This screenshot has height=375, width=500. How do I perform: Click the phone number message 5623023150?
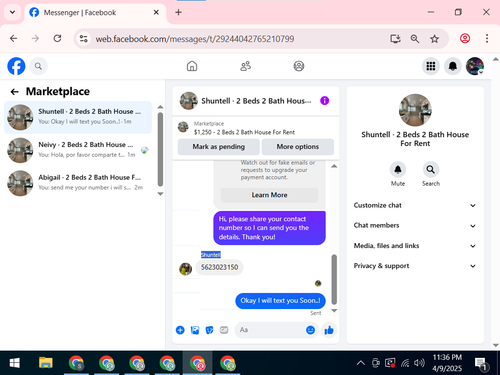[219, 267]
